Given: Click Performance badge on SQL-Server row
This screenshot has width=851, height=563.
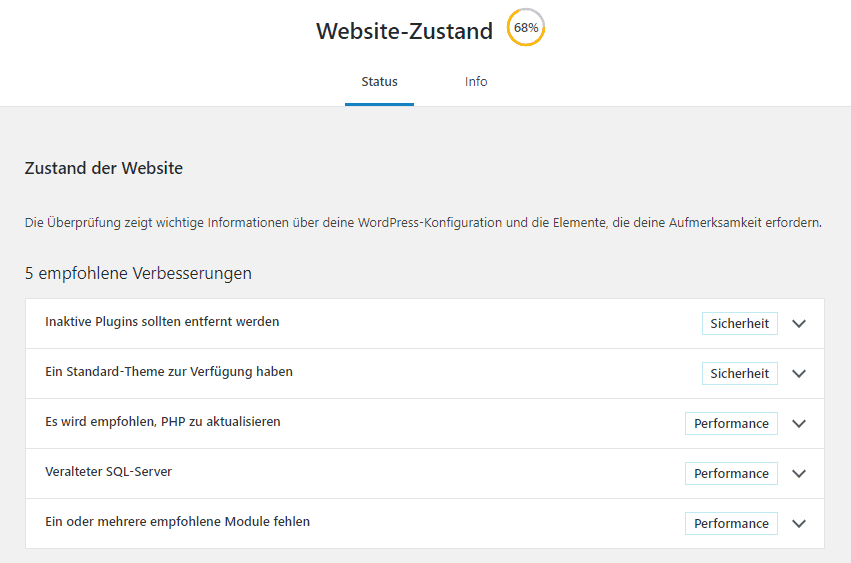Looking at the screenshot, I should [731, 474].
